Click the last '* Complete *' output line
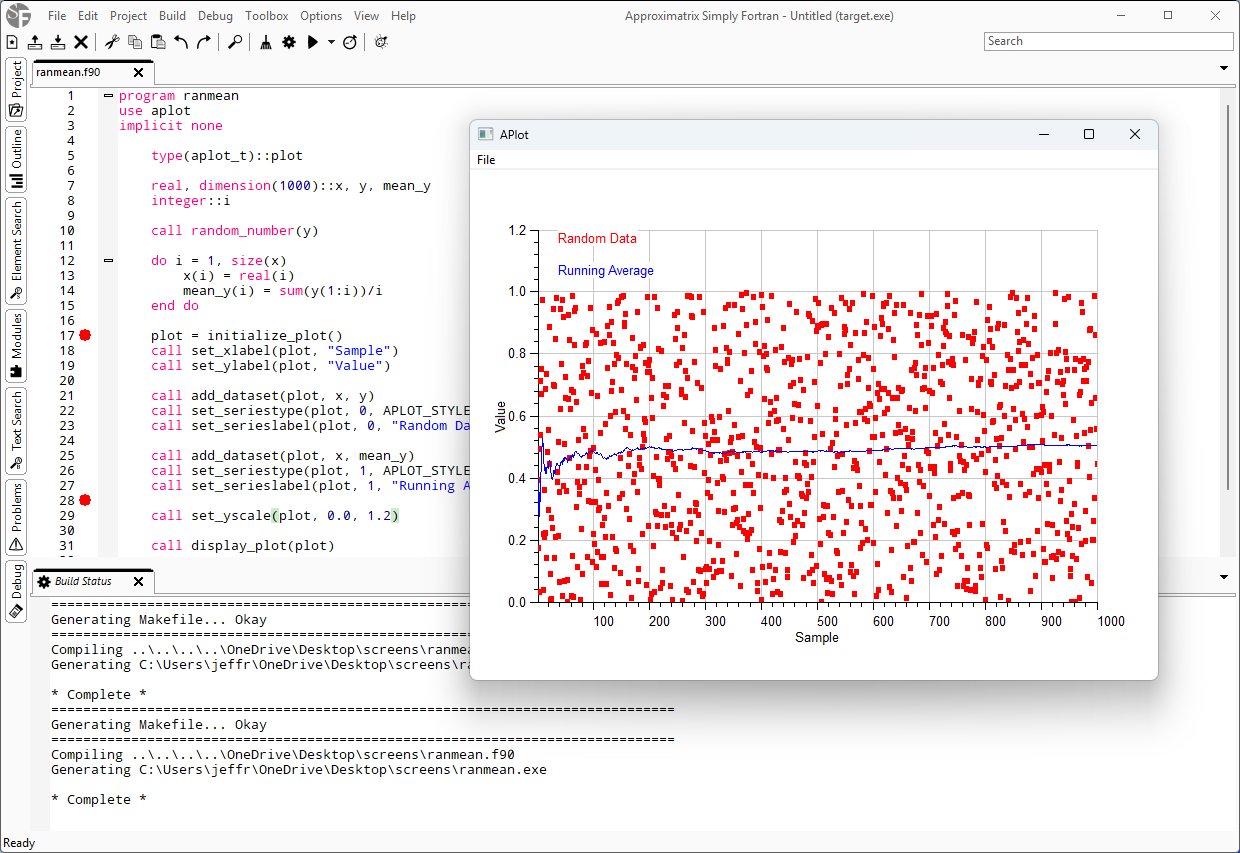The width and height of the screenshot is (1240, 853). tap(99, 800)
